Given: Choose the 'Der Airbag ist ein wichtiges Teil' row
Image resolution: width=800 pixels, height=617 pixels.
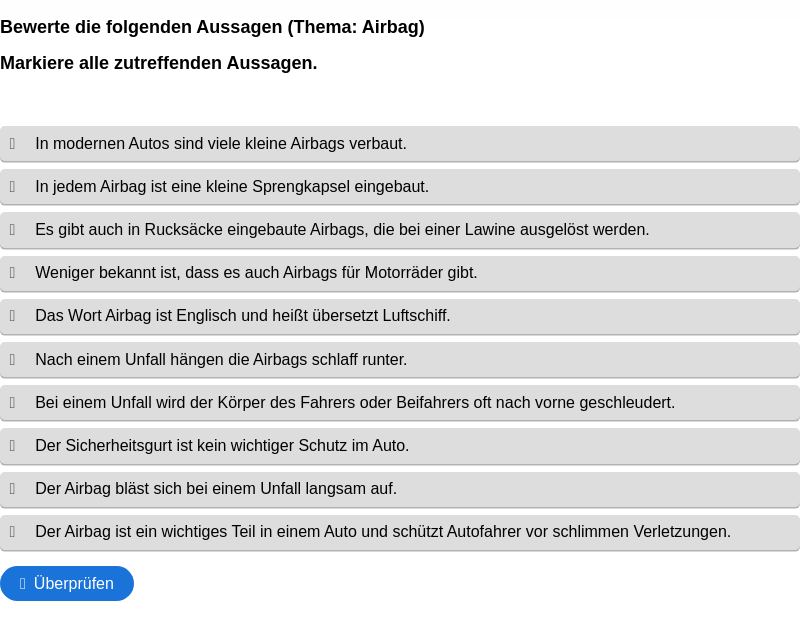Looking at the screenshot, I should tap(400, 532).
